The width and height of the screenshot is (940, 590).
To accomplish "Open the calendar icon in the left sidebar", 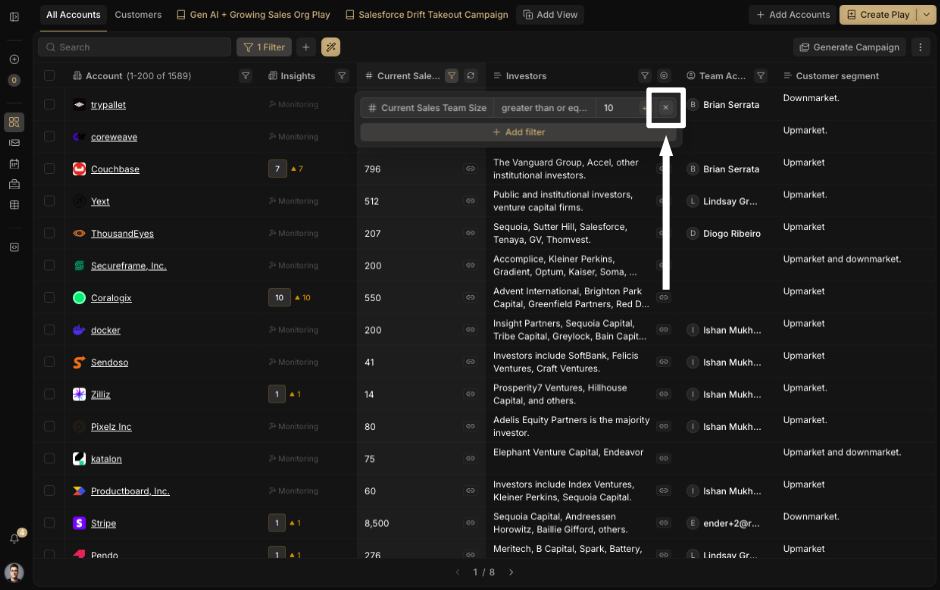I will [14, 163].
